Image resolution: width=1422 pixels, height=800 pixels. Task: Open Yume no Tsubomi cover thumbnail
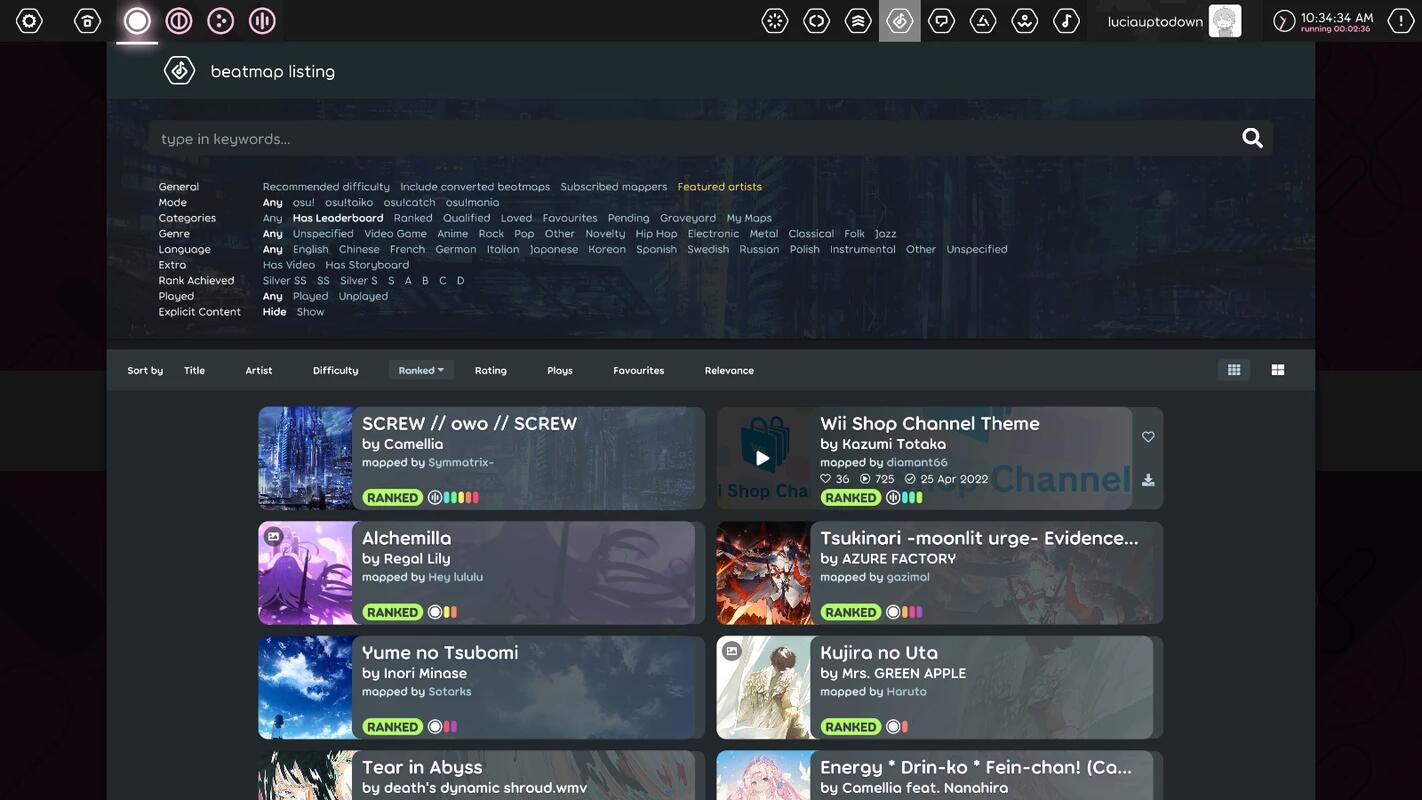tap(305, 688)
